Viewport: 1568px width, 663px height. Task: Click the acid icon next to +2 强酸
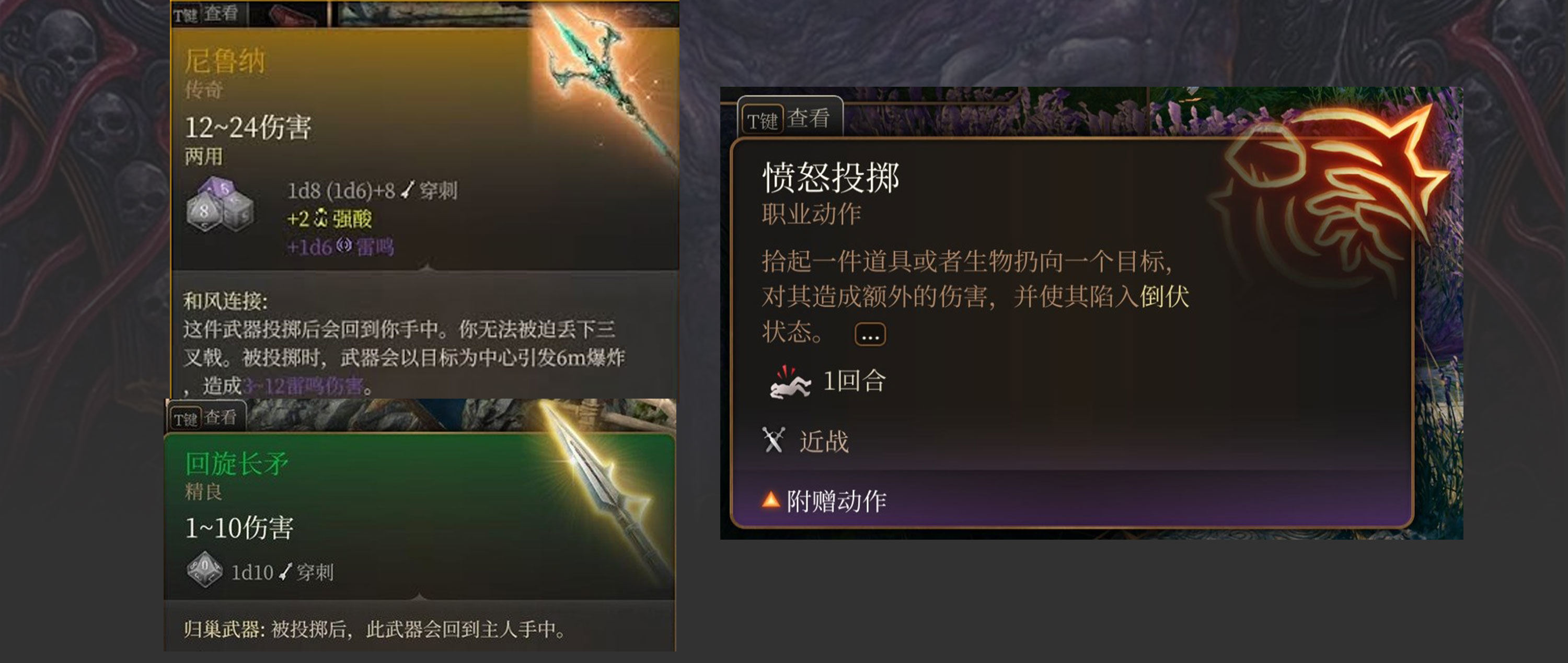point(321,218)
